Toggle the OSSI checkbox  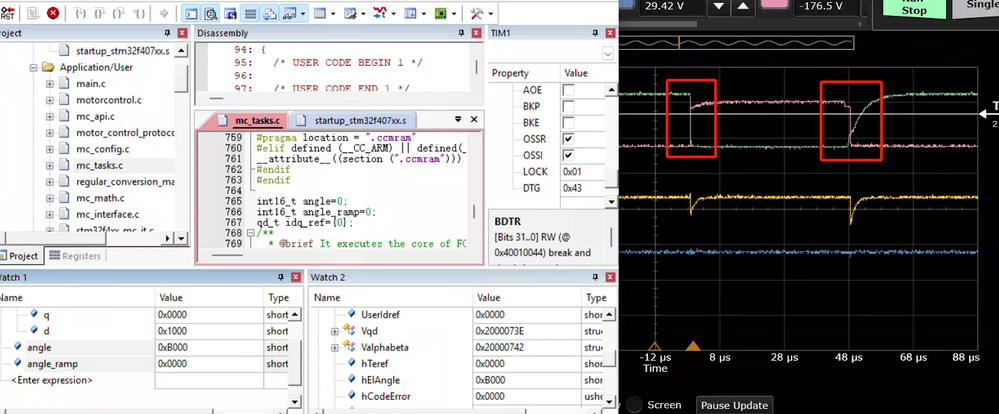pos(568,155)
